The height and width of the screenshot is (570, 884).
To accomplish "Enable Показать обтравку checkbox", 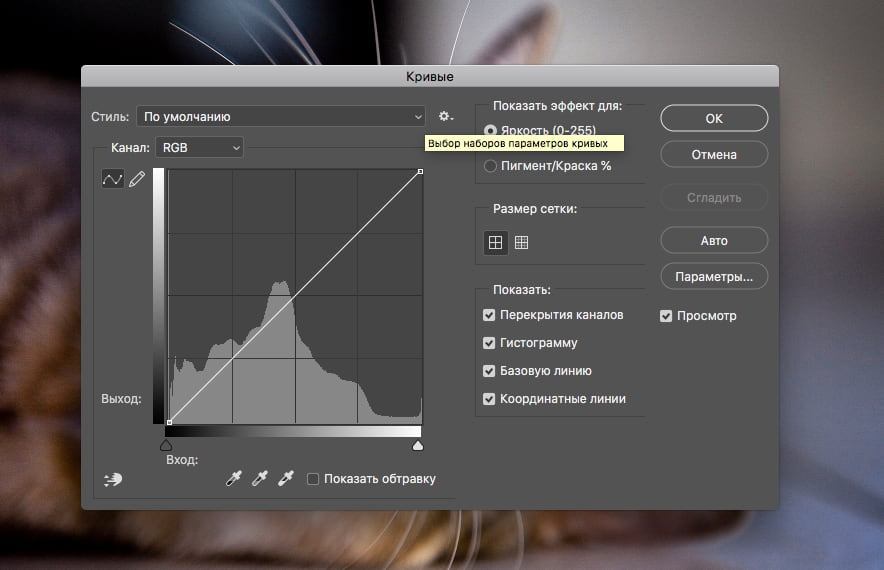I will point(313,479).
